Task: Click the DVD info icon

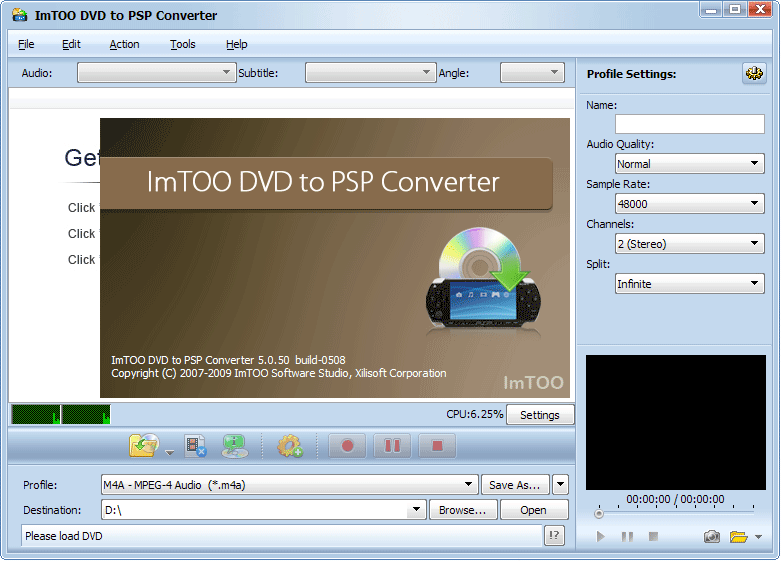Action: pos(235,446)
